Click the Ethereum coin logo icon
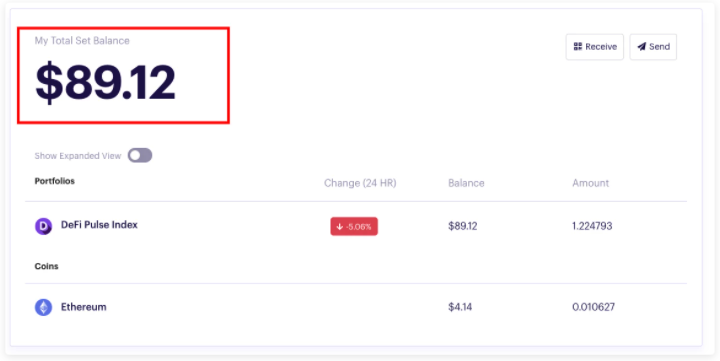Viewport: 720px width, 361px height. coord(43,307)
